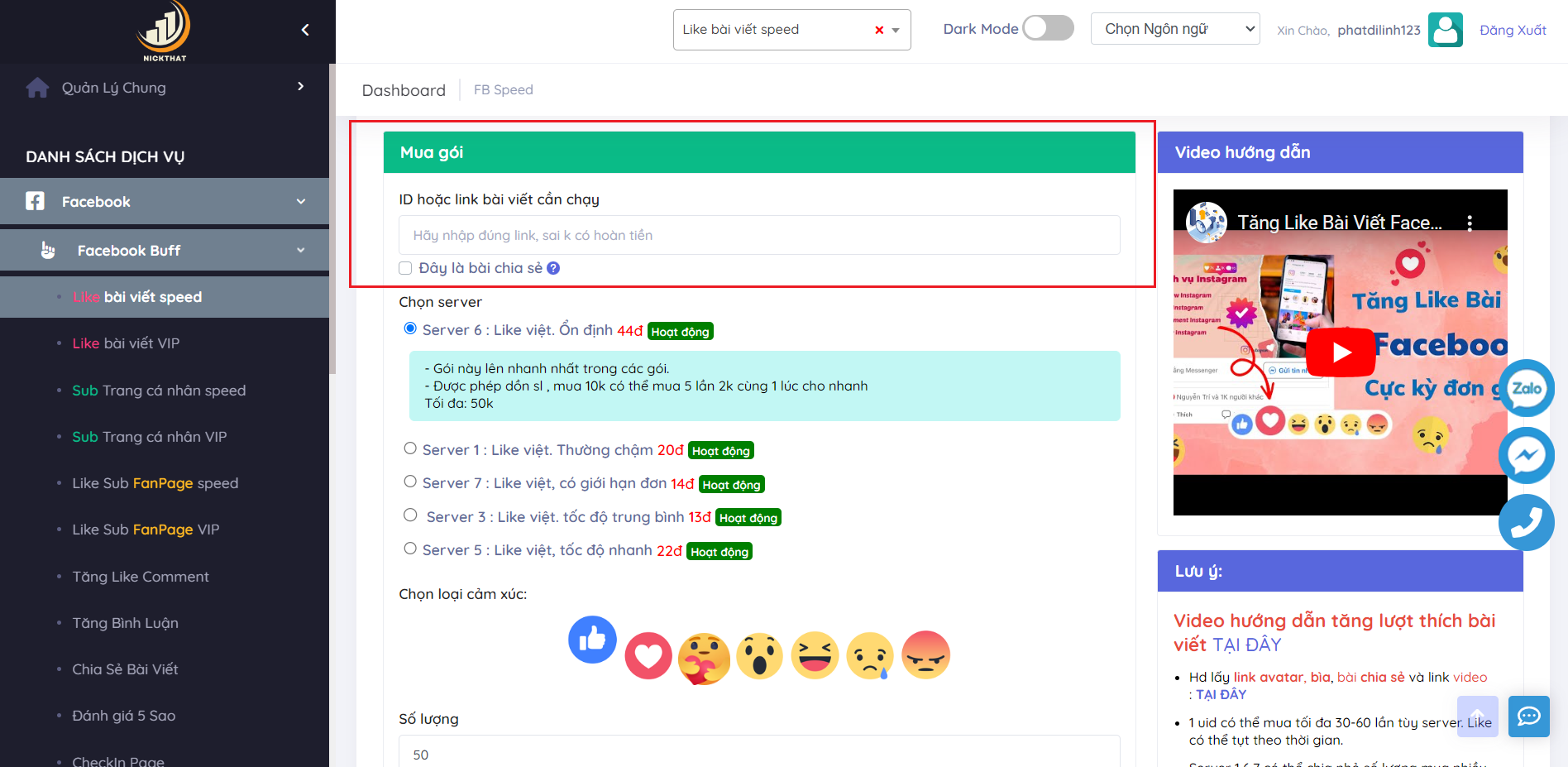Open the Chọn Ngôn ngữ language dropdown
This screenshot has width=1568, height=767.
[x=1175, y=29]
